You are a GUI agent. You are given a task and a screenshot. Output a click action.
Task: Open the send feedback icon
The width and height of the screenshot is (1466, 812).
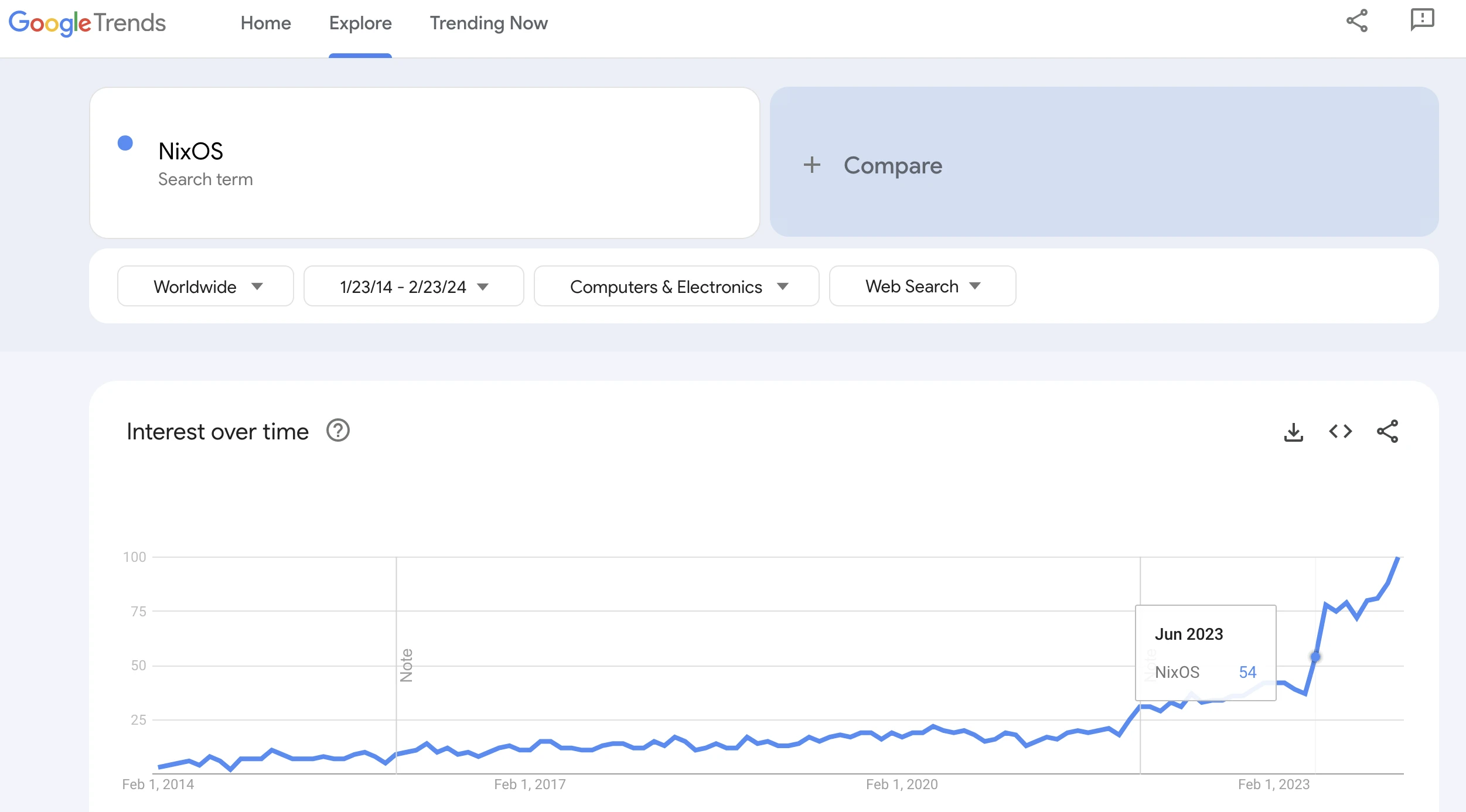(1422, 20)
